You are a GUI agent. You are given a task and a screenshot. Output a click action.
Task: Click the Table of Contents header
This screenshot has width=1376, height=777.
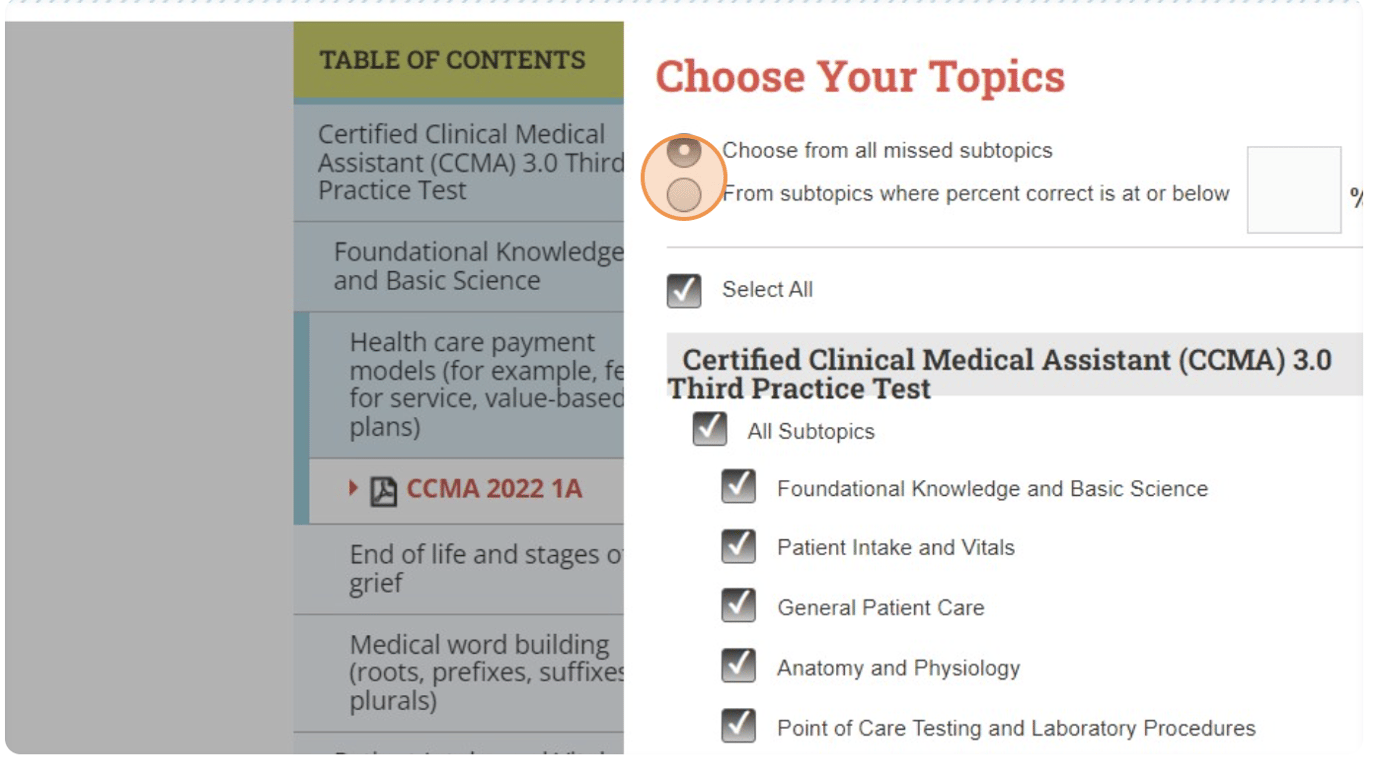[452, 60]
